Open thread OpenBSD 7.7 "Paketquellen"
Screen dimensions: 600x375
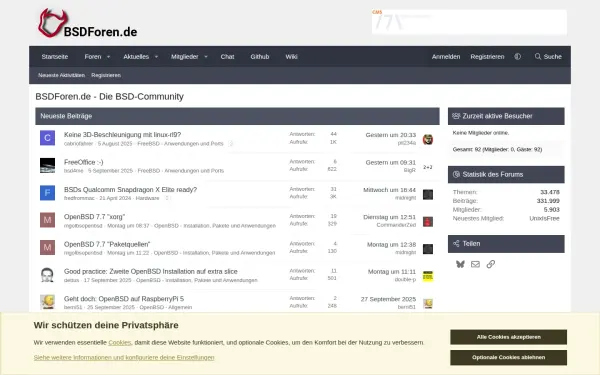tap(107, 244)
